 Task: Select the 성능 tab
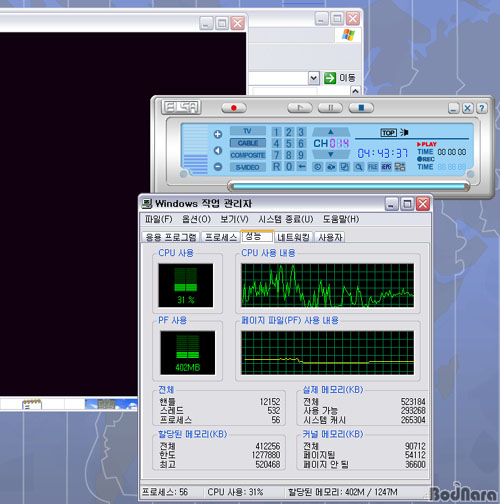click(x=257, y=236)
